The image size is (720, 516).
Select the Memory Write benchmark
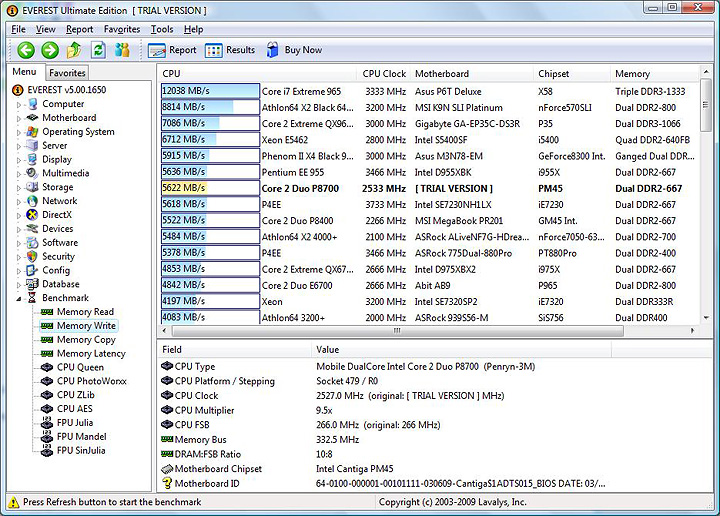pyautogui.click(x=86, y=325)
